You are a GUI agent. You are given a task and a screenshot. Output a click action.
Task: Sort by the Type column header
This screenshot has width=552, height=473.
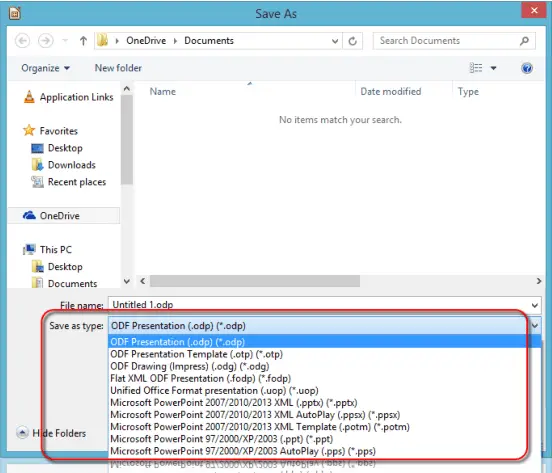pyautogui.click(x=468, y=92)
